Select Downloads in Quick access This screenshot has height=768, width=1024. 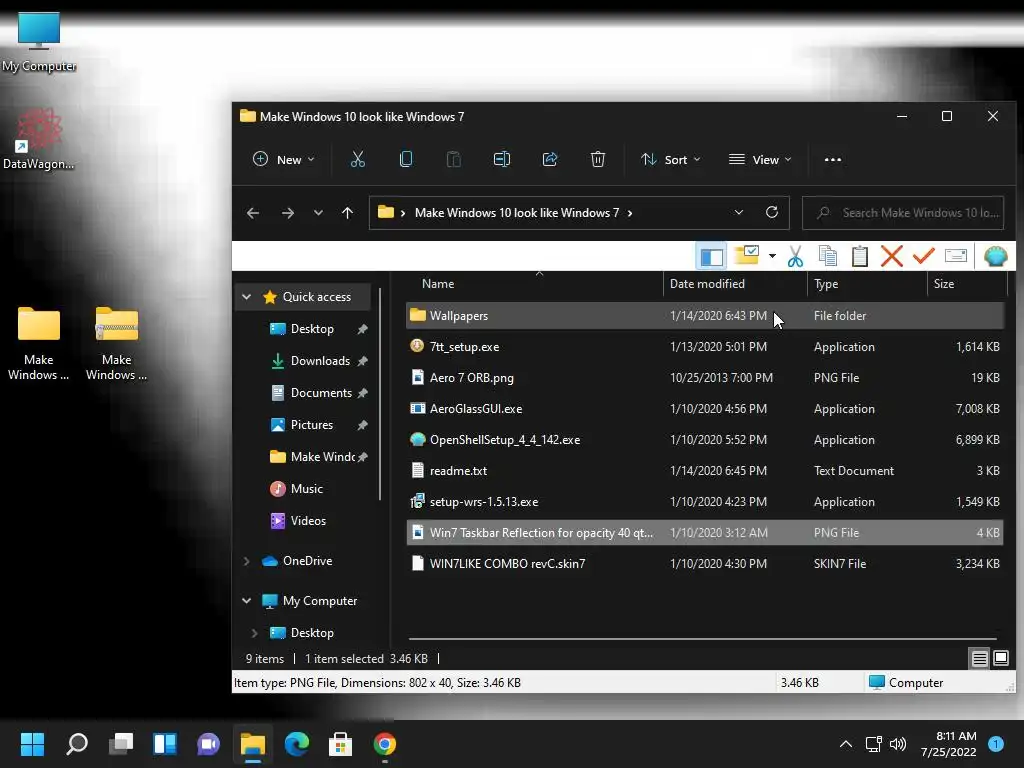320,361
